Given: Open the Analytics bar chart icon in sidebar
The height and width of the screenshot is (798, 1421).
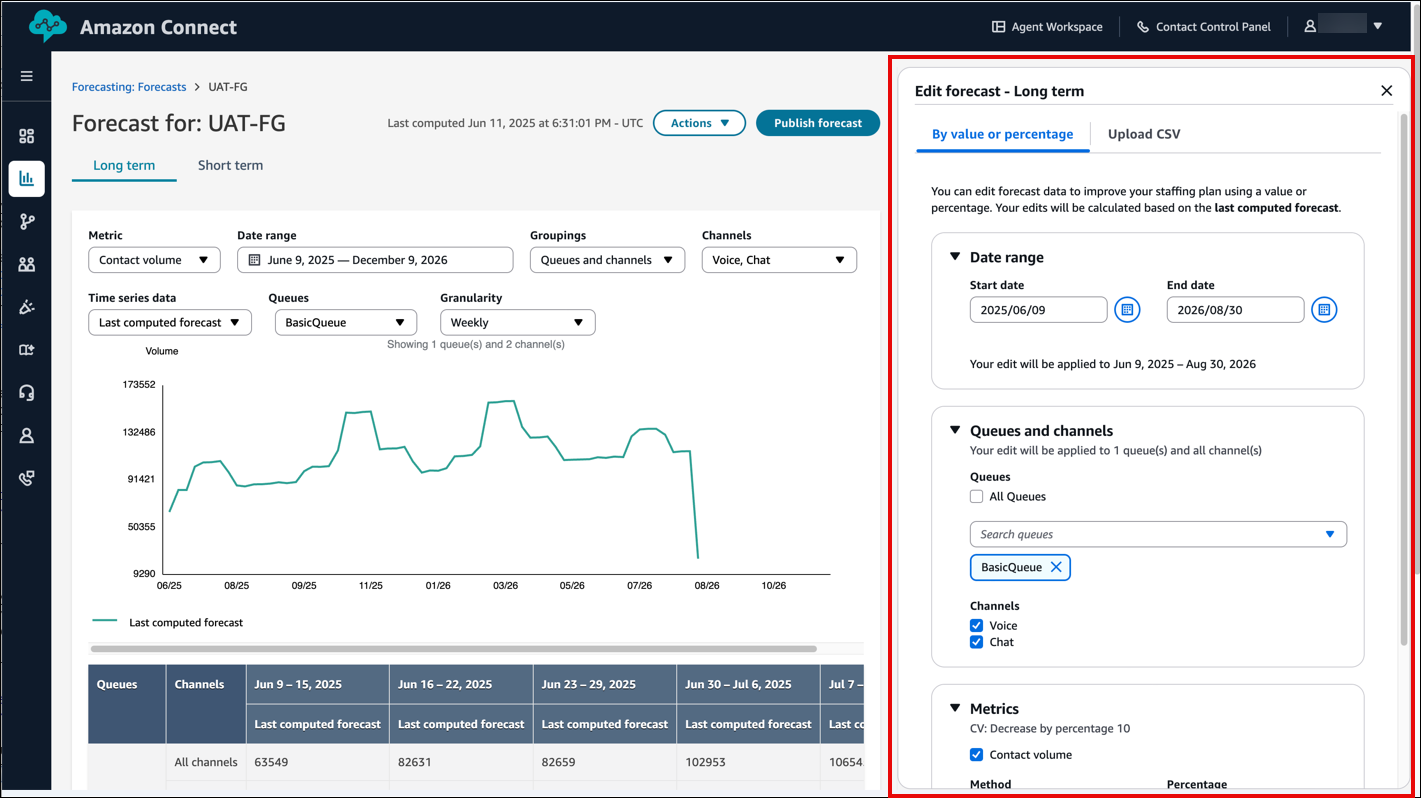Looking at the screenshot, I should (x=26, y=178).
